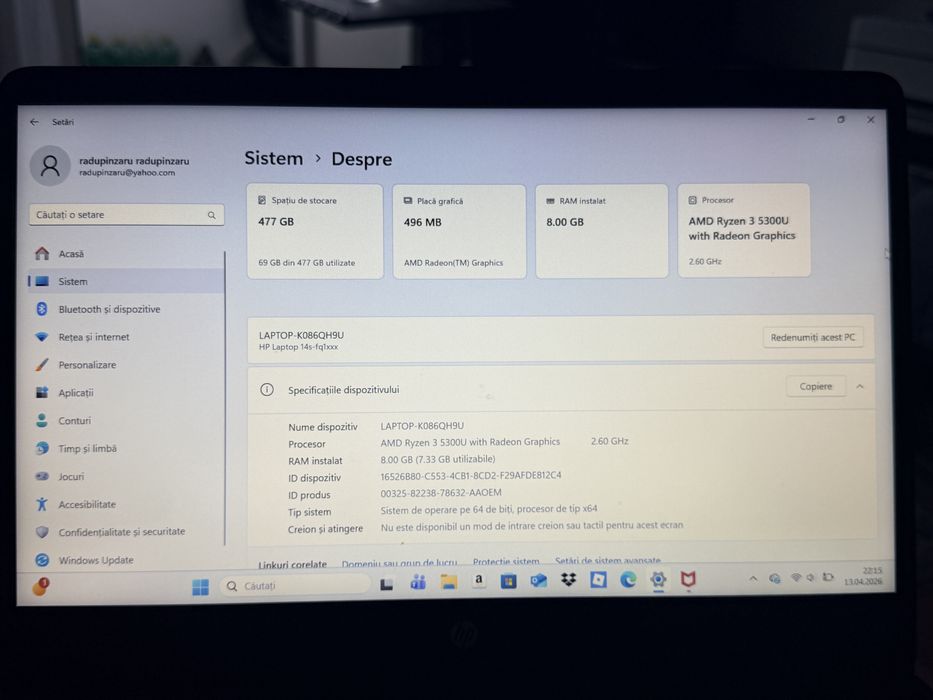Click Copiere to copy device specifications
Image resolution: width=933 pixels, height=700 pixels.
click(816, 386)
